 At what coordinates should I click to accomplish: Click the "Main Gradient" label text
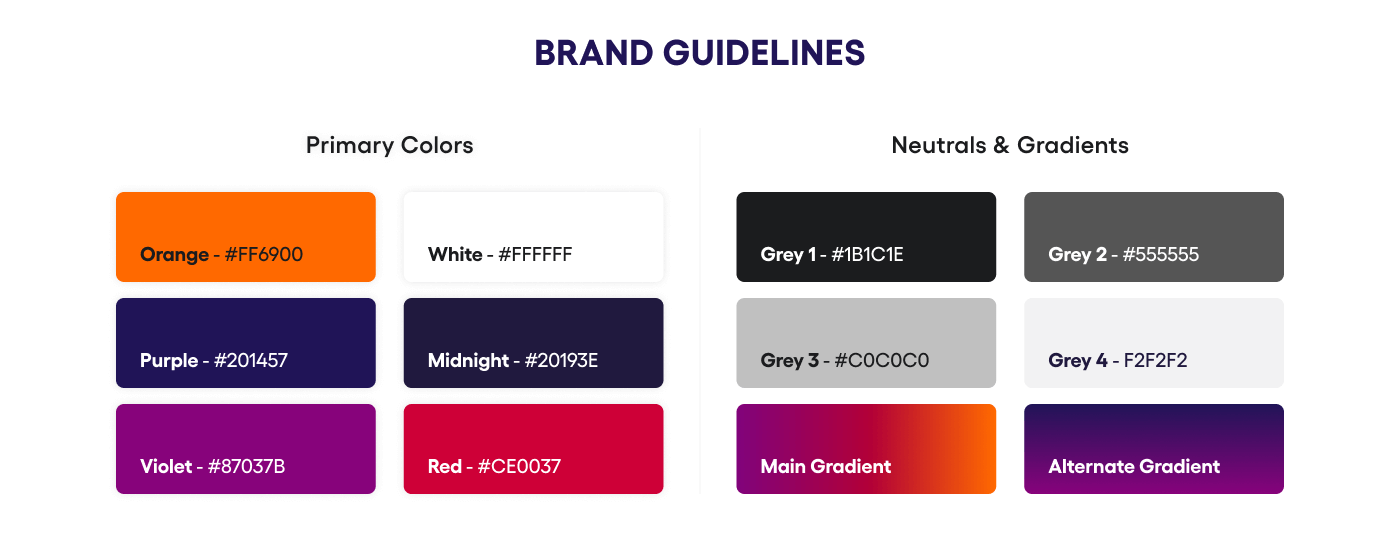(825, 467)
